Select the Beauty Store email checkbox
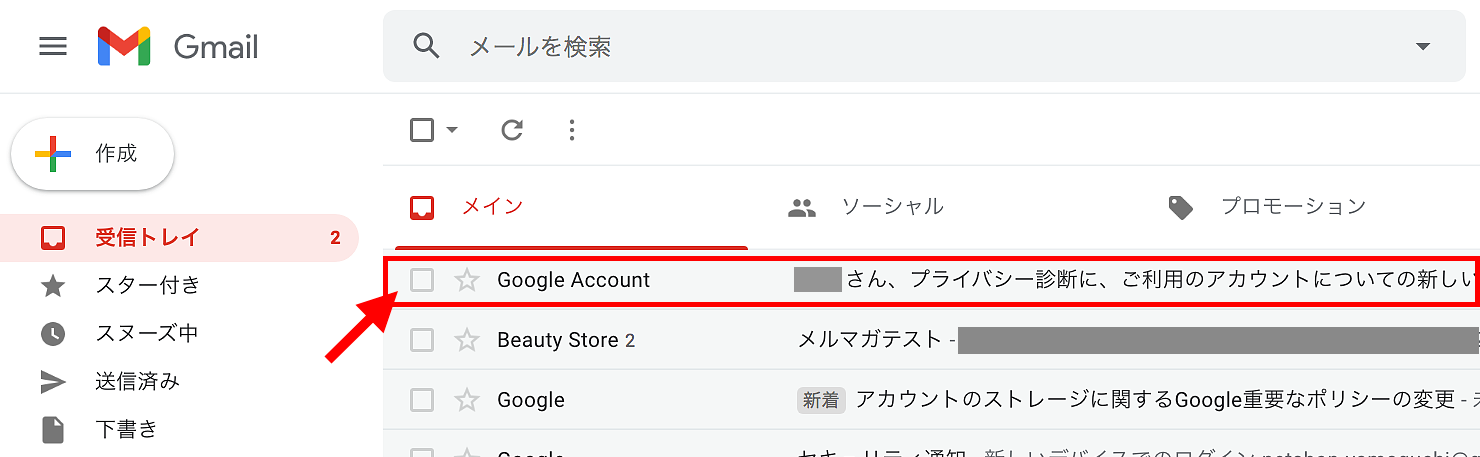Image resolution: width=1480 pixels, height=457 pixels. (x=422, y=340)
